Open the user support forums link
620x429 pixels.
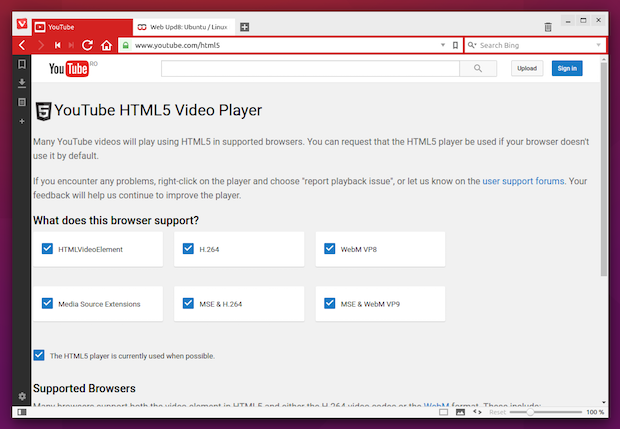point(523,181)
